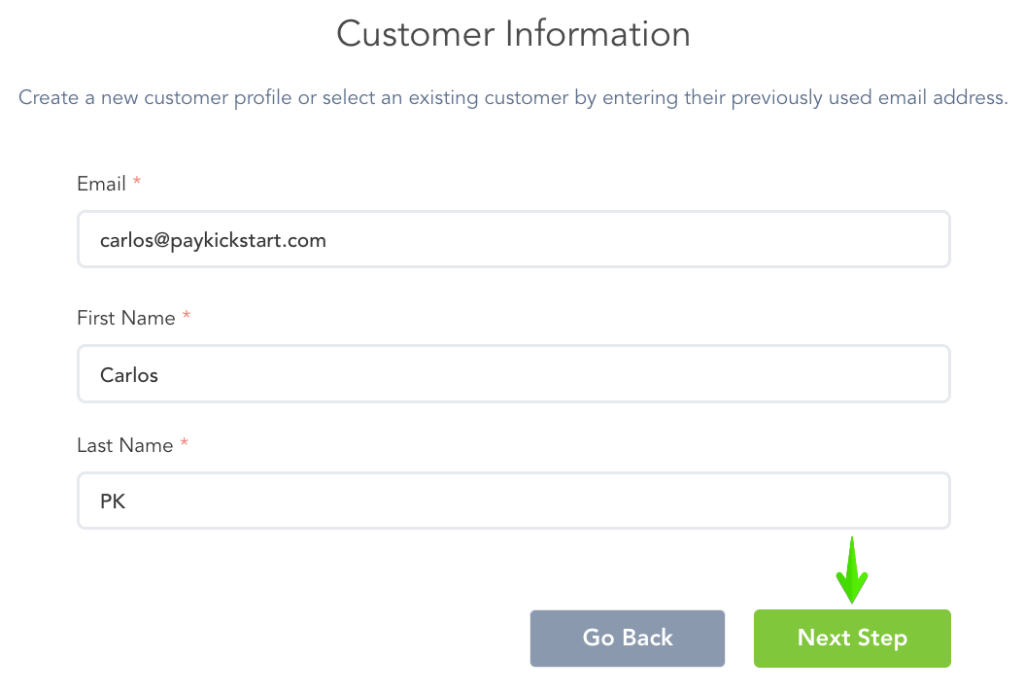Click the red asterisk beside Email
This screenshot has width=1024, height=692.
tap(137, 183)
